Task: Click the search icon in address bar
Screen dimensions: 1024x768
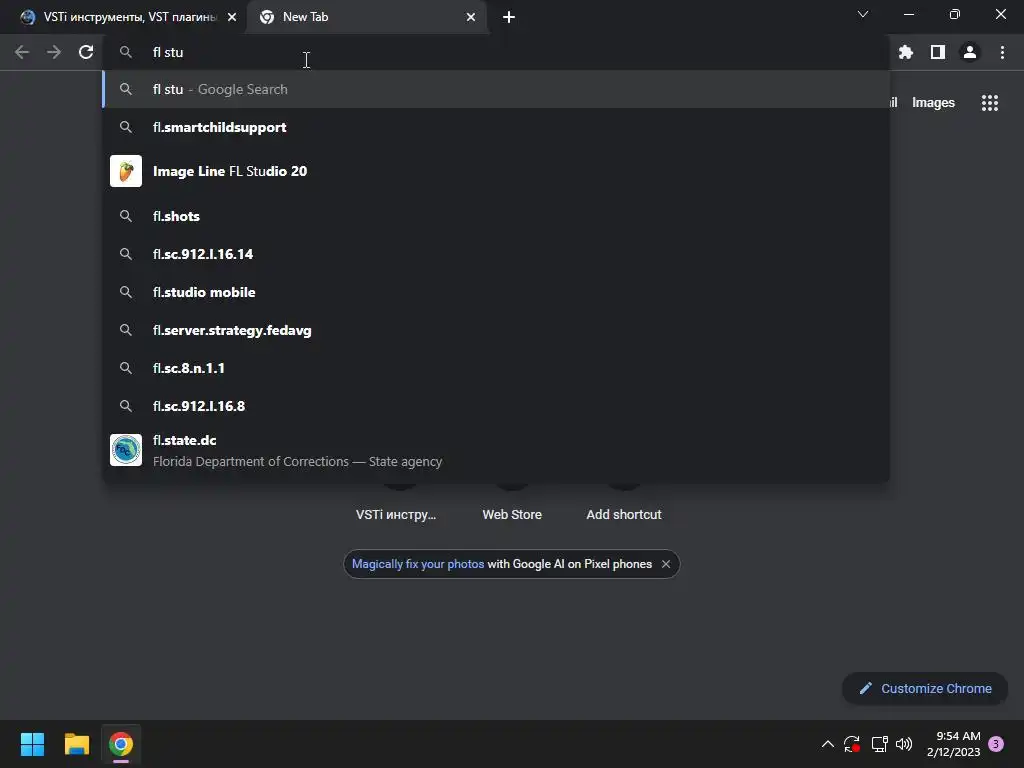Action: coord(126,52)
